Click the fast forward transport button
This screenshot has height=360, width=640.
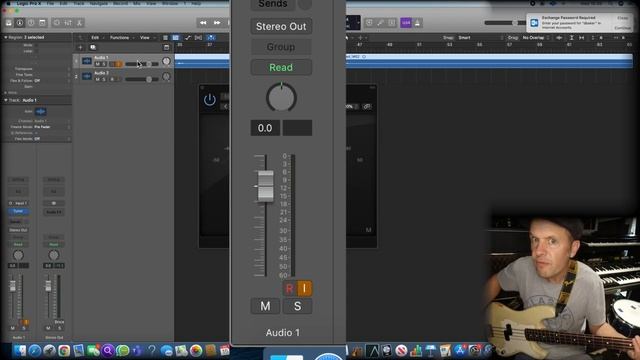[217, 23]
